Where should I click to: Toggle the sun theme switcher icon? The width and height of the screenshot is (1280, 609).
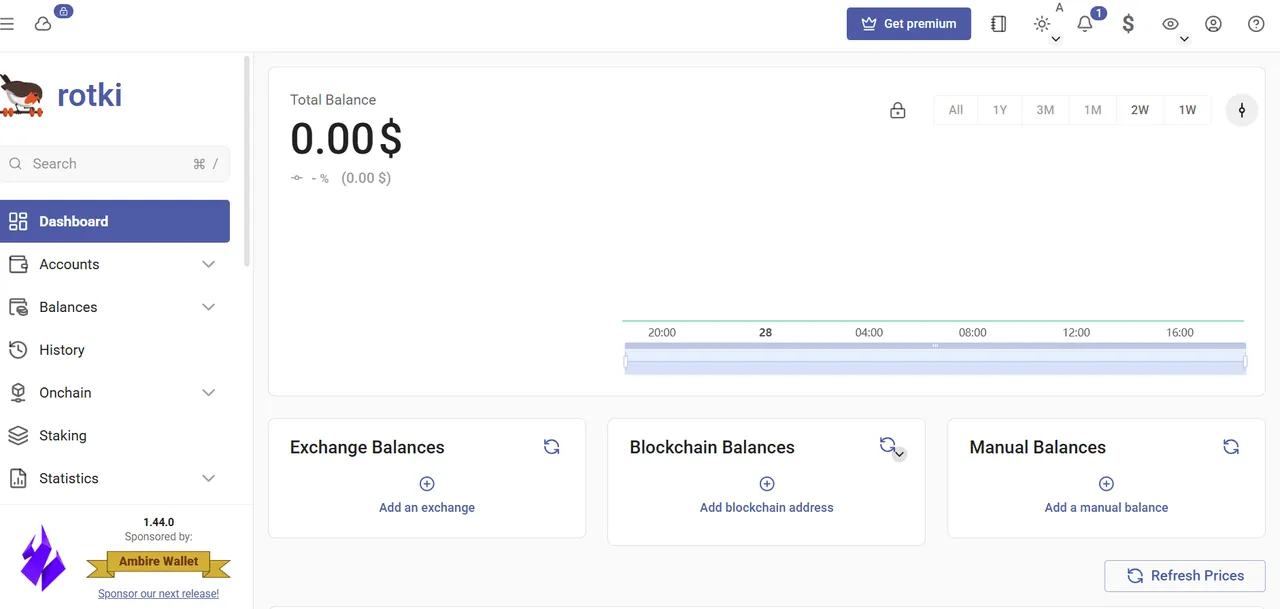click(1042, 24)
